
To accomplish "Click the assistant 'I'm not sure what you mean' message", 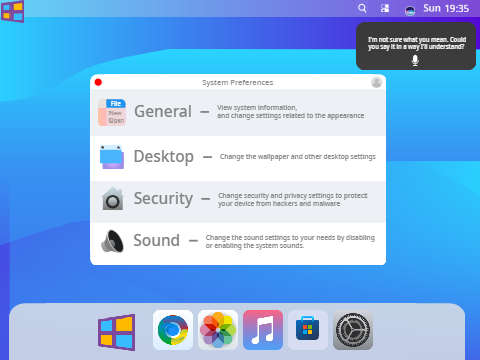I will (x=417, y=43).
